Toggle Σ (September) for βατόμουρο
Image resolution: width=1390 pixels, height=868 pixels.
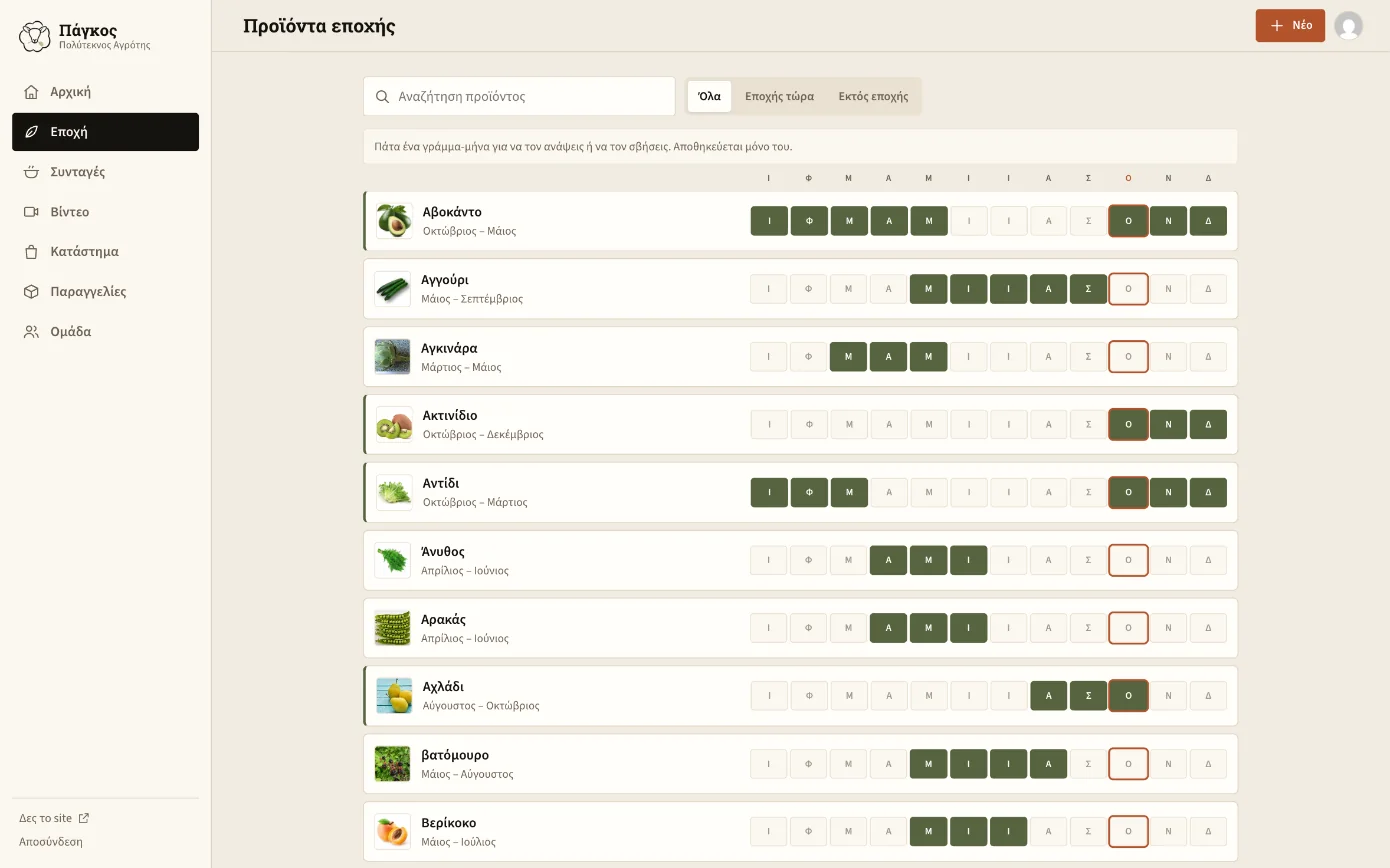1088,764
